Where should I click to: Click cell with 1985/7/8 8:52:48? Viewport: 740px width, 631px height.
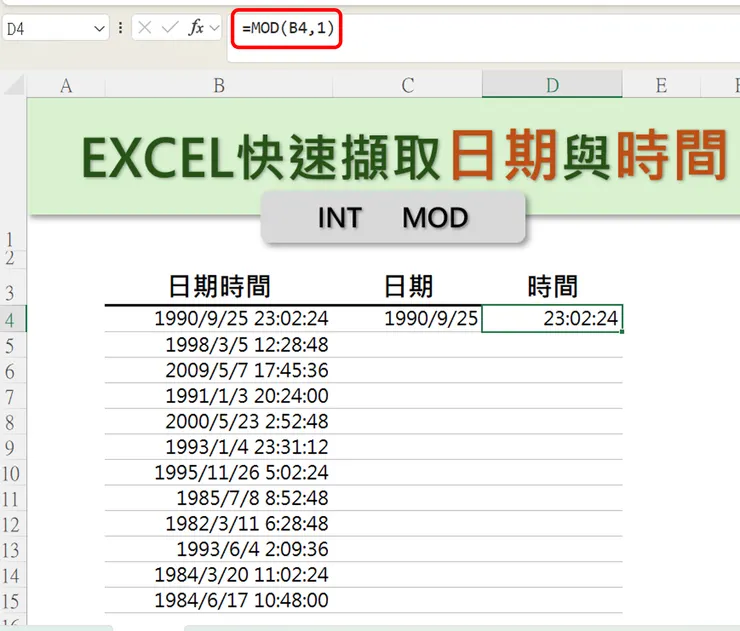pyautogui.click(x=219, y=498)
